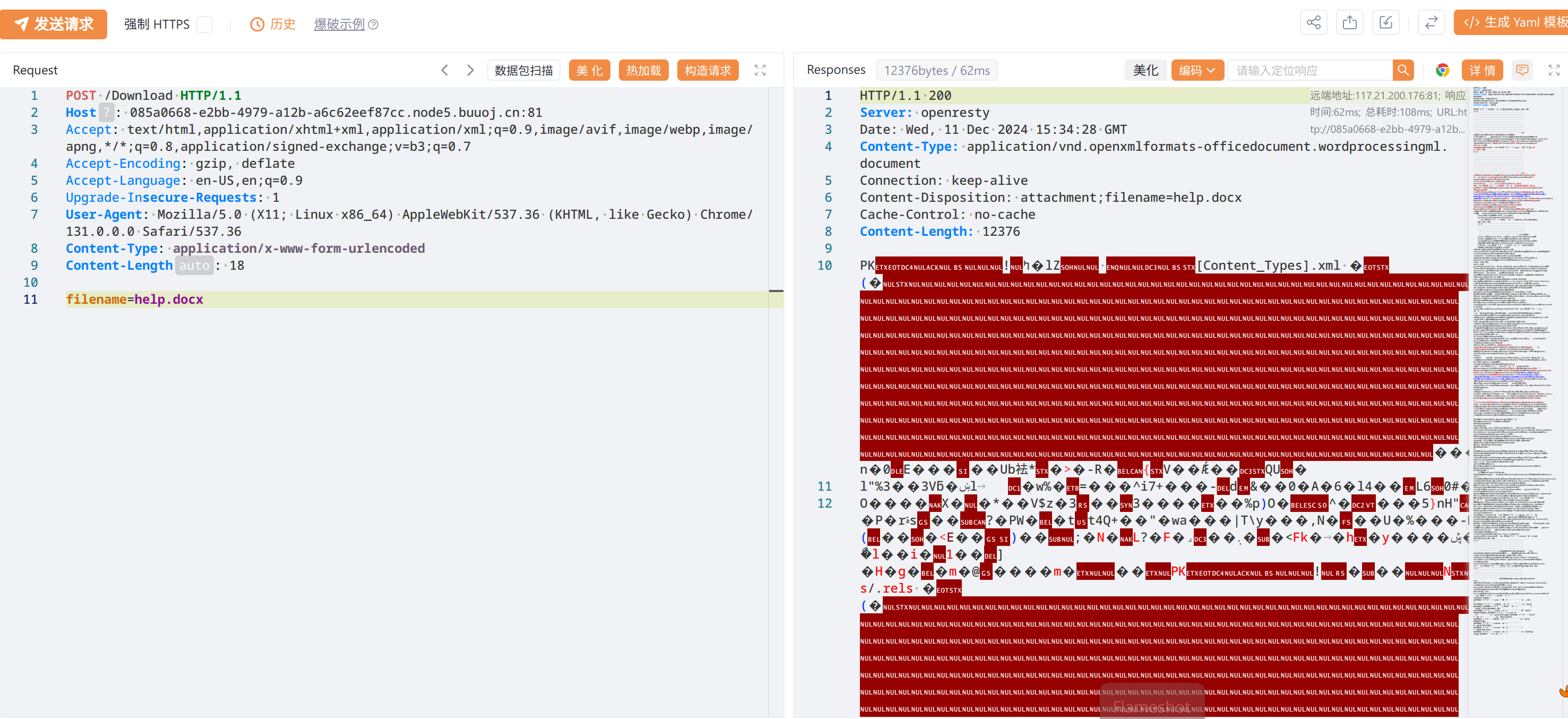Expand the Request panel to fullscreen
The height and width of the screenshot is (719, 1568).
coord(760,70)
